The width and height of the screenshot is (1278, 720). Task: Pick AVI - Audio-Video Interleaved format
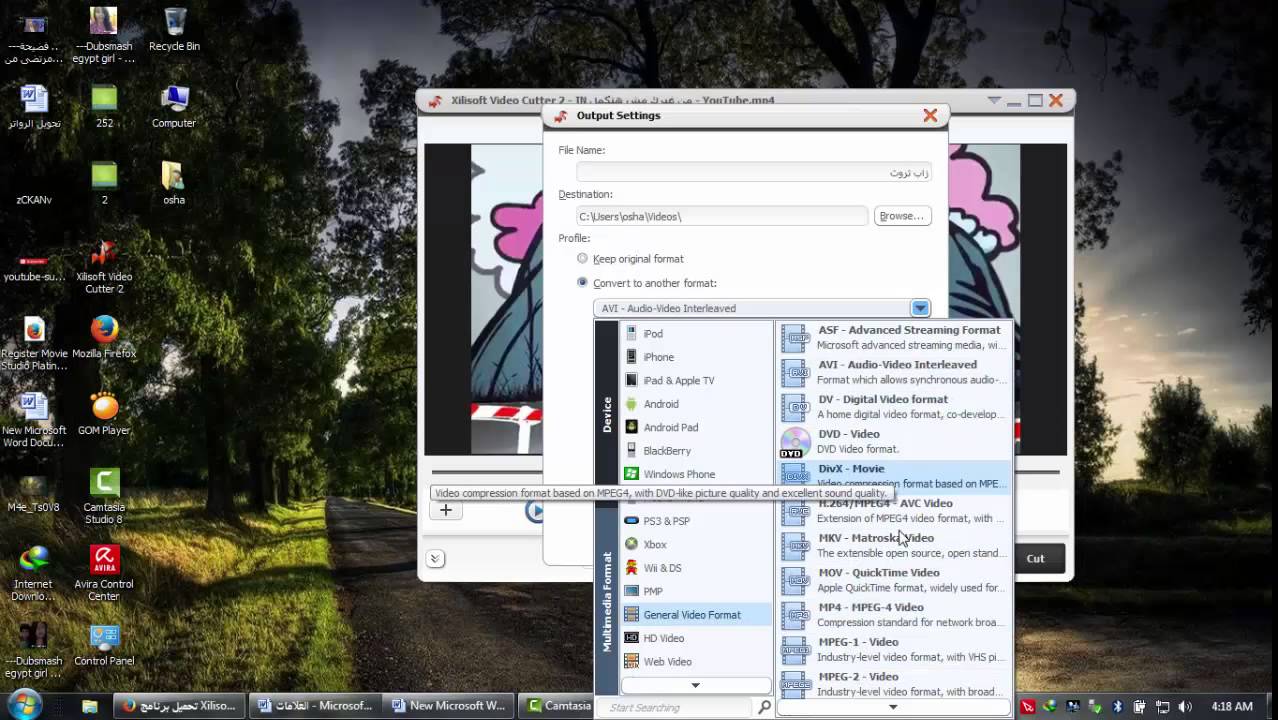(x=895, y=372)
